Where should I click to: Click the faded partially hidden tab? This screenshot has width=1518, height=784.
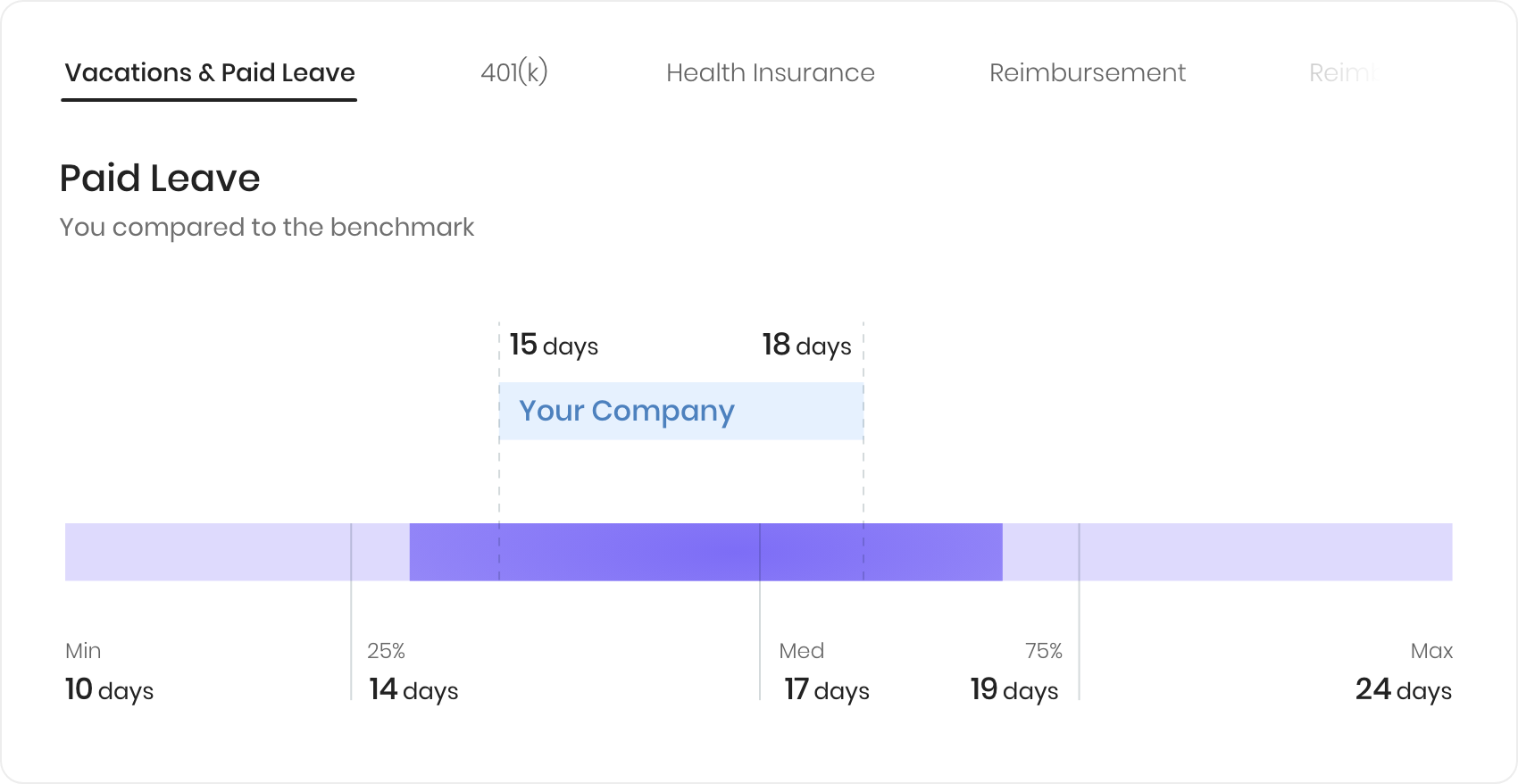[x=1341, y=73]
